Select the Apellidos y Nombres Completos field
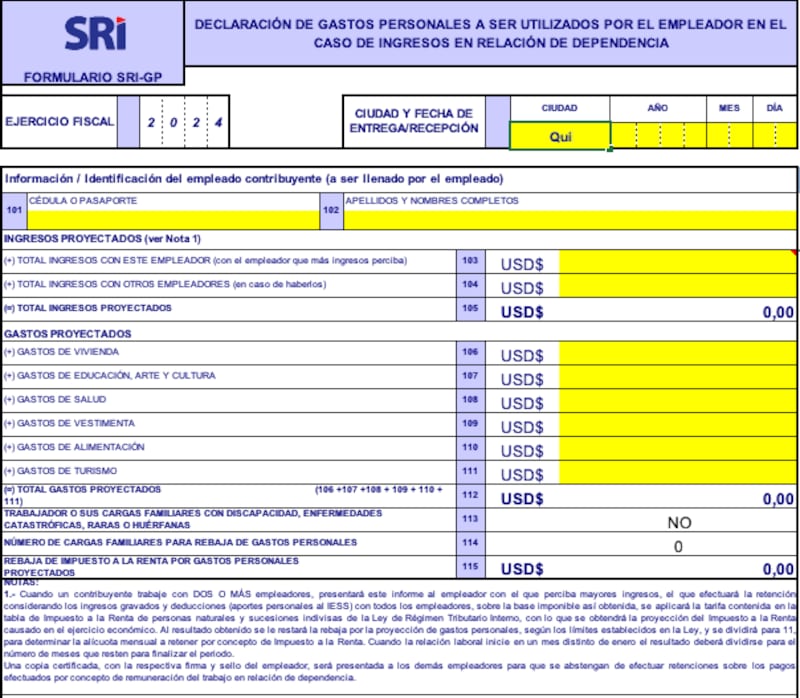800x698 pixels. pyautogui.click(x=570, y=220)
